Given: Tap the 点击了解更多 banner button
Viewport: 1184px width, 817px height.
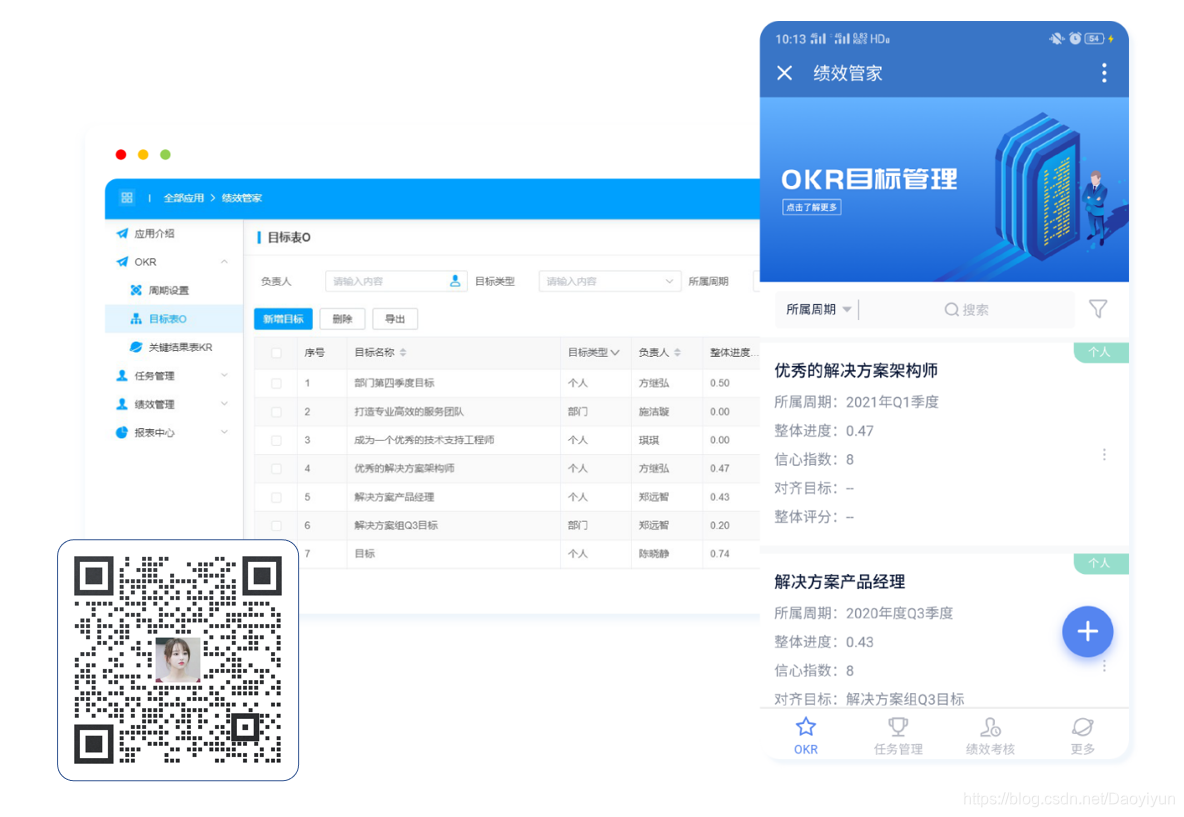Looking at the screenshot, I should click(x=812, y=207).
